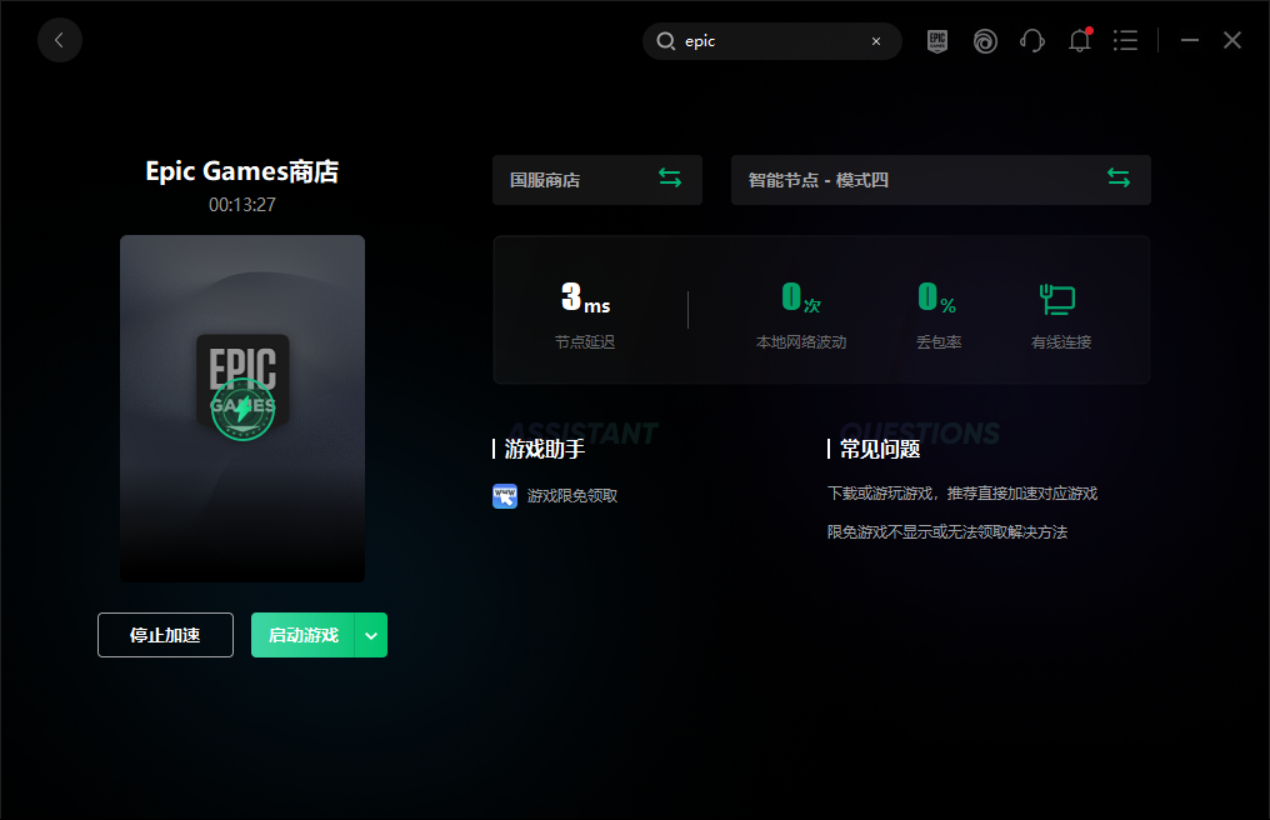
Task: Click the 游戏助手 section heading
Action: point(544,449)
